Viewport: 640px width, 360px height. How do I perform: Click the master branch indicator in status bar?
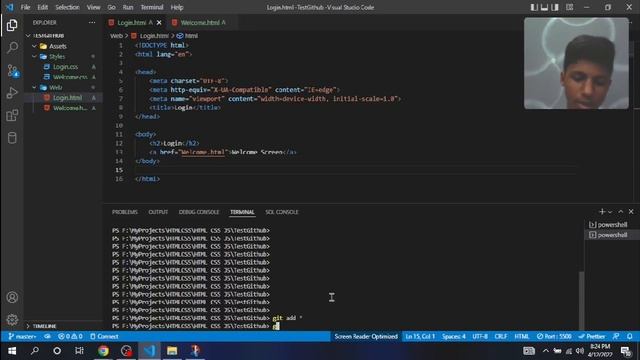click(22, 336)
